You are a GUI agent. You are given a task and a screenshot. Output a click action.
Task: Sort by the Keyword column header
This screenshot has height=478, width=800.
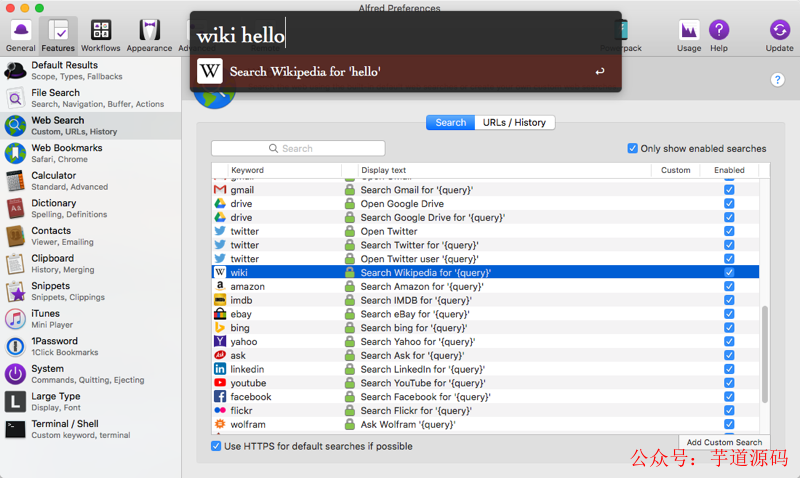[x=285, y=170]
